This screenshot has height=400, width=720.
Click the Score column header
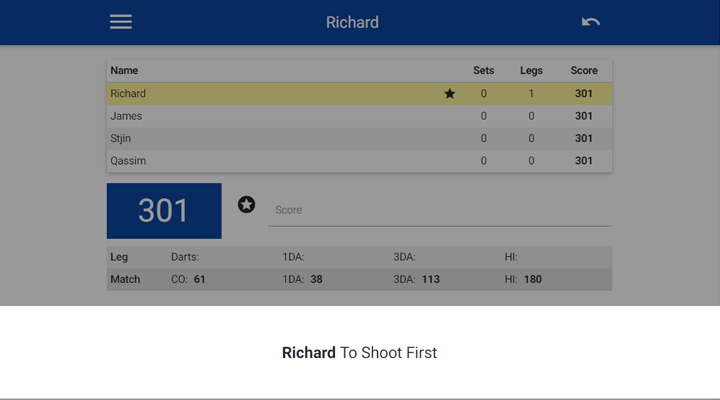click(584, 70)
